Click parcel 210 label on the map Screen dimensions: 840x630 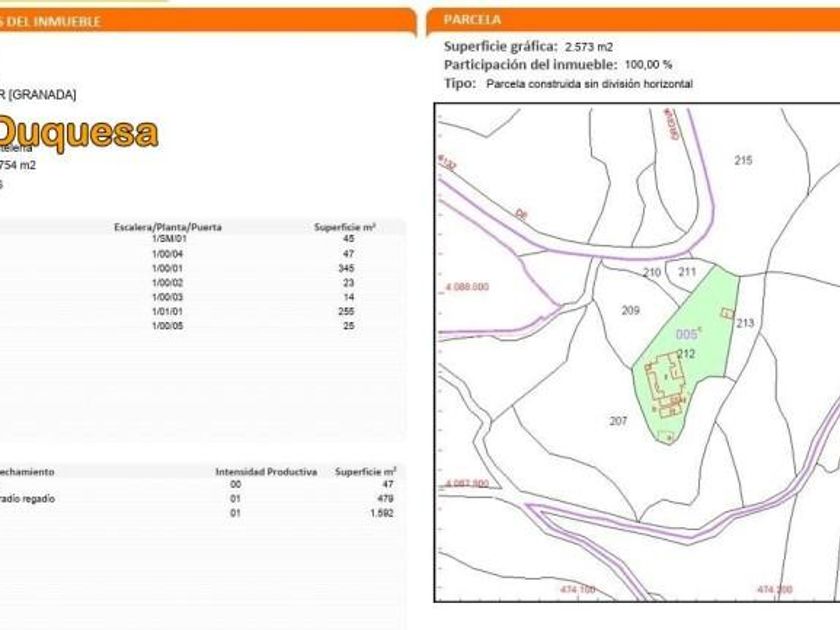point(652,272)
